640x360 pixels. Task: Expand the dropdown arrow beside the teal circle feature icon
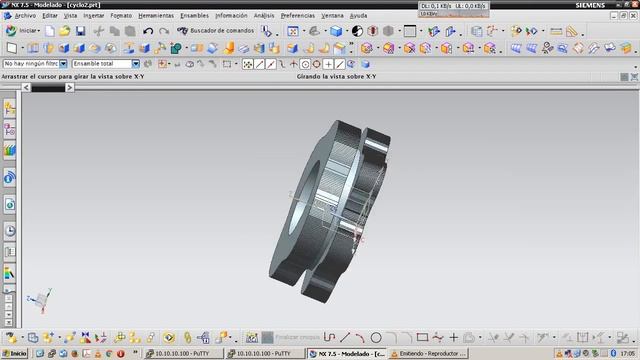pyautogui.click(x=187, y=49)
